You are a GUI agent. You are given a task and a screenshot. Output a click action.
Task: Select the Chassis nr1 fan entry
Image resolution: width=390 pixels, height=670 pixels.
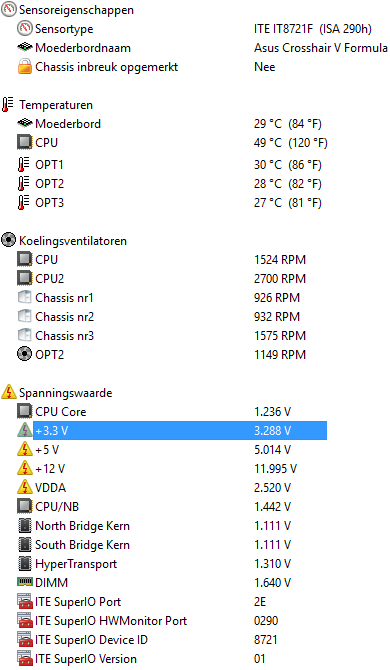[x=161, y=297]
